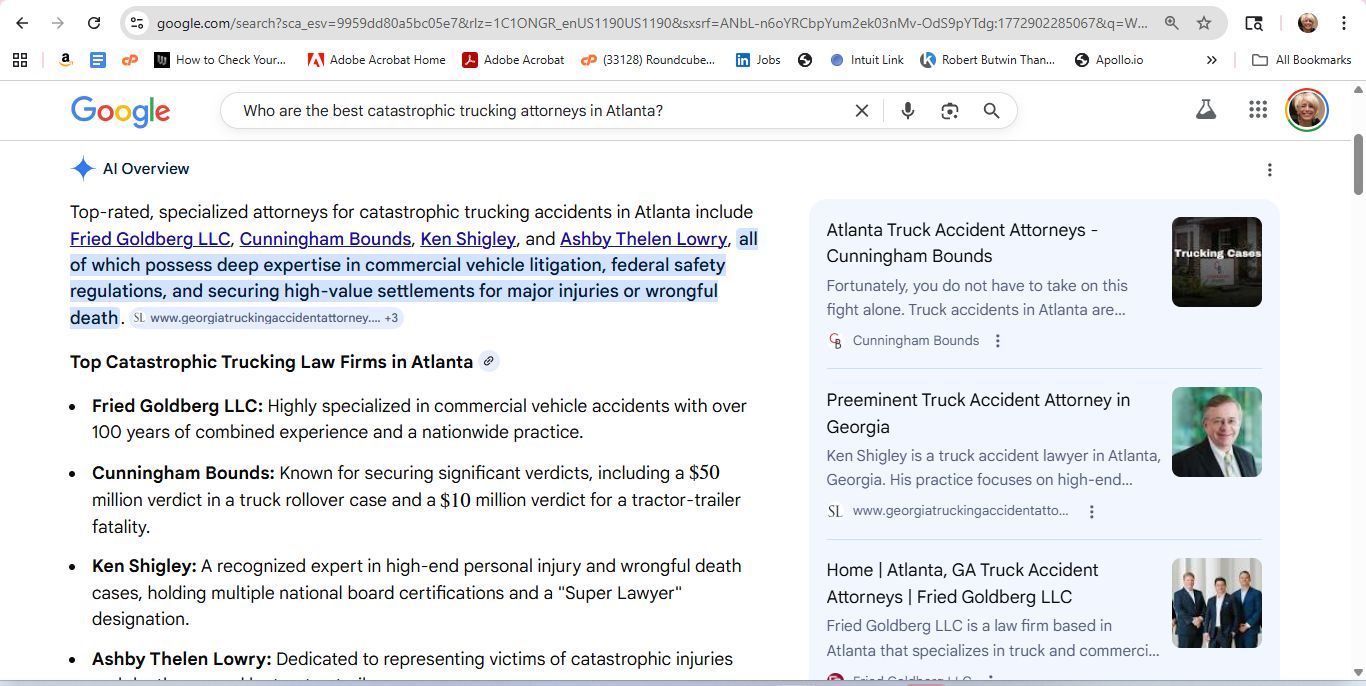Open the Adobe Acrobat bookmark
Viewport: 1366px width, 686px height.
[x=513, y=60]
